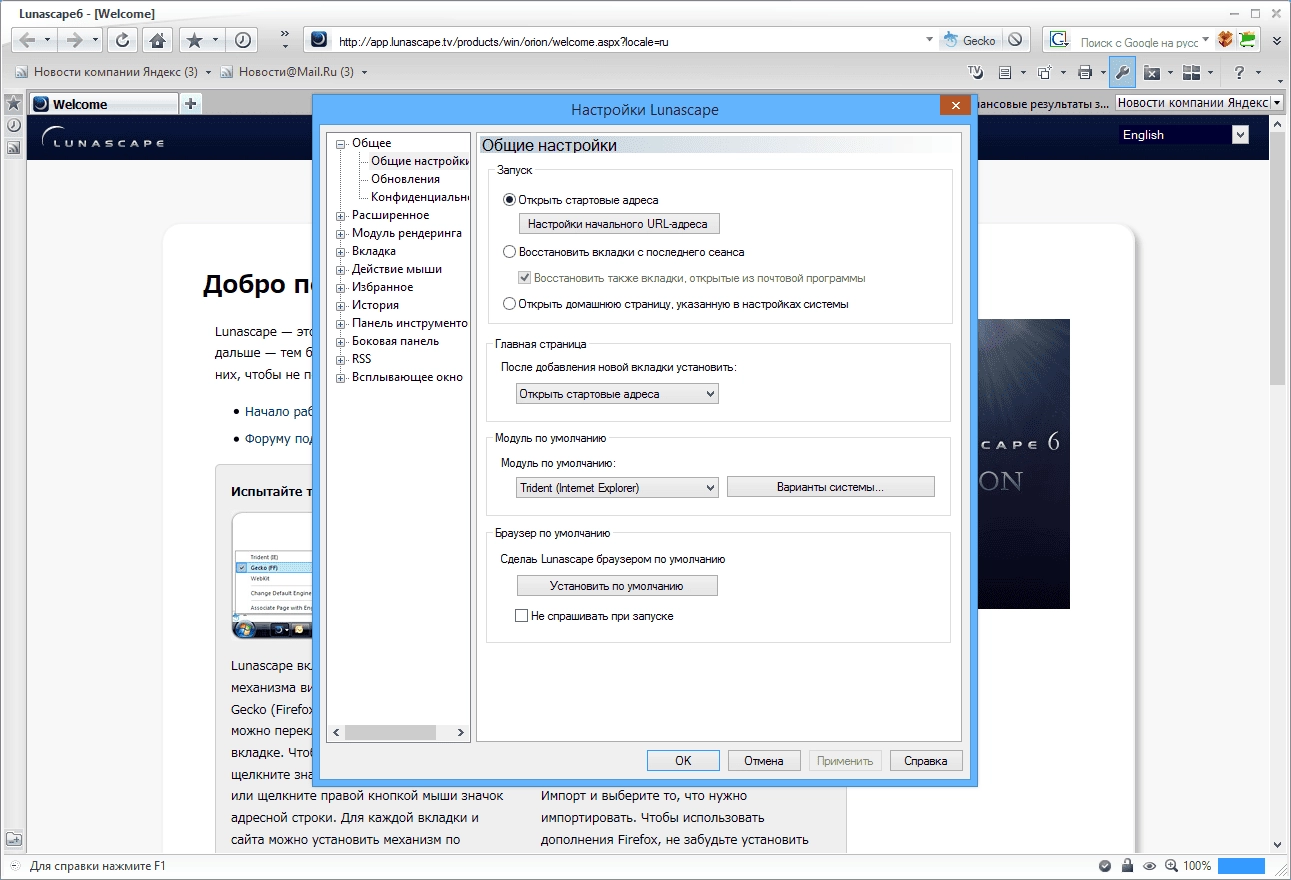Expand 'Вкладка' tree node
Screen dimensions: 1291x880
[341, 251]
